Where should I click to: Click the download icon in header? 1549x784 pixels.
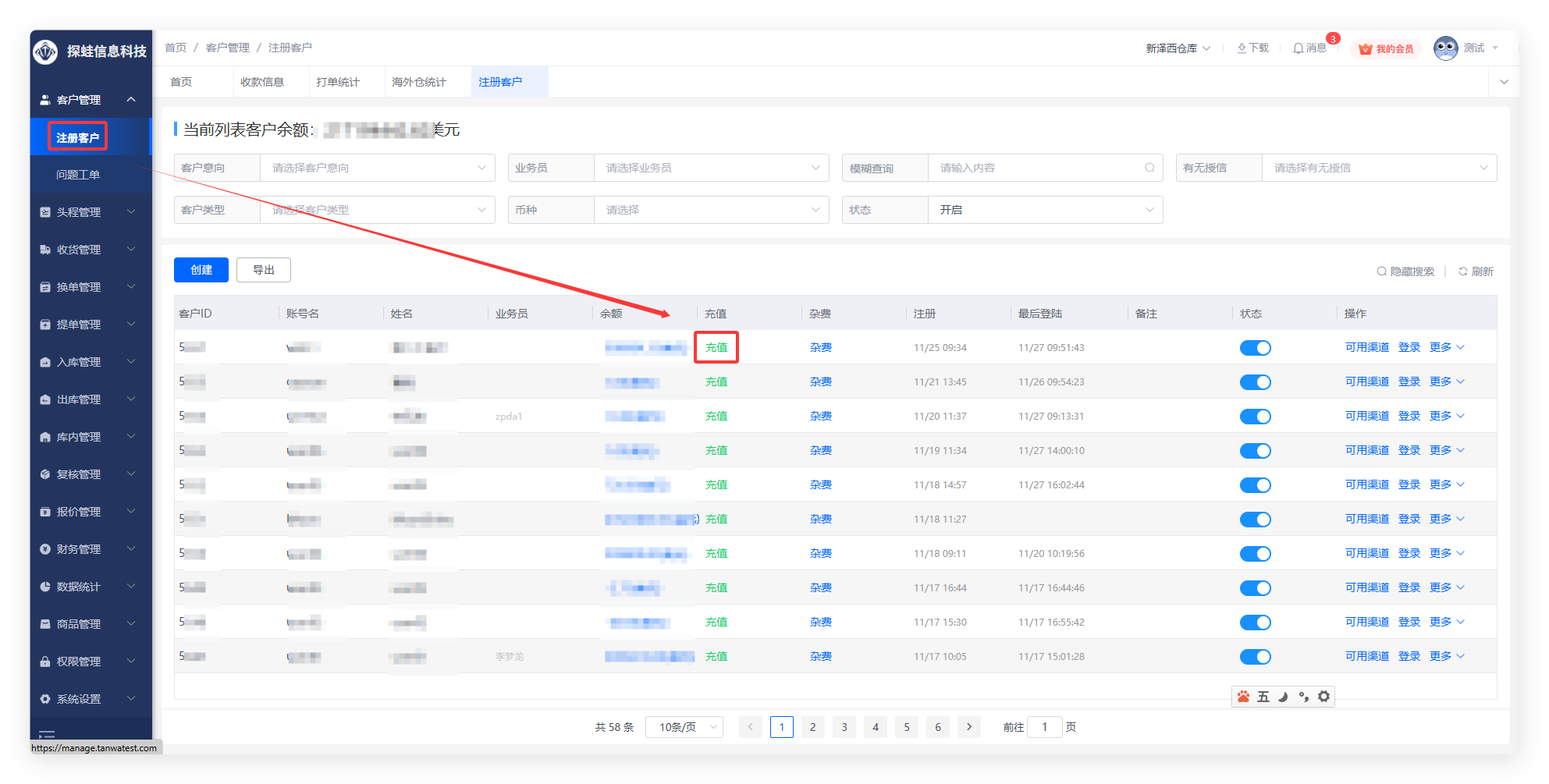[x=1242, y=48]
